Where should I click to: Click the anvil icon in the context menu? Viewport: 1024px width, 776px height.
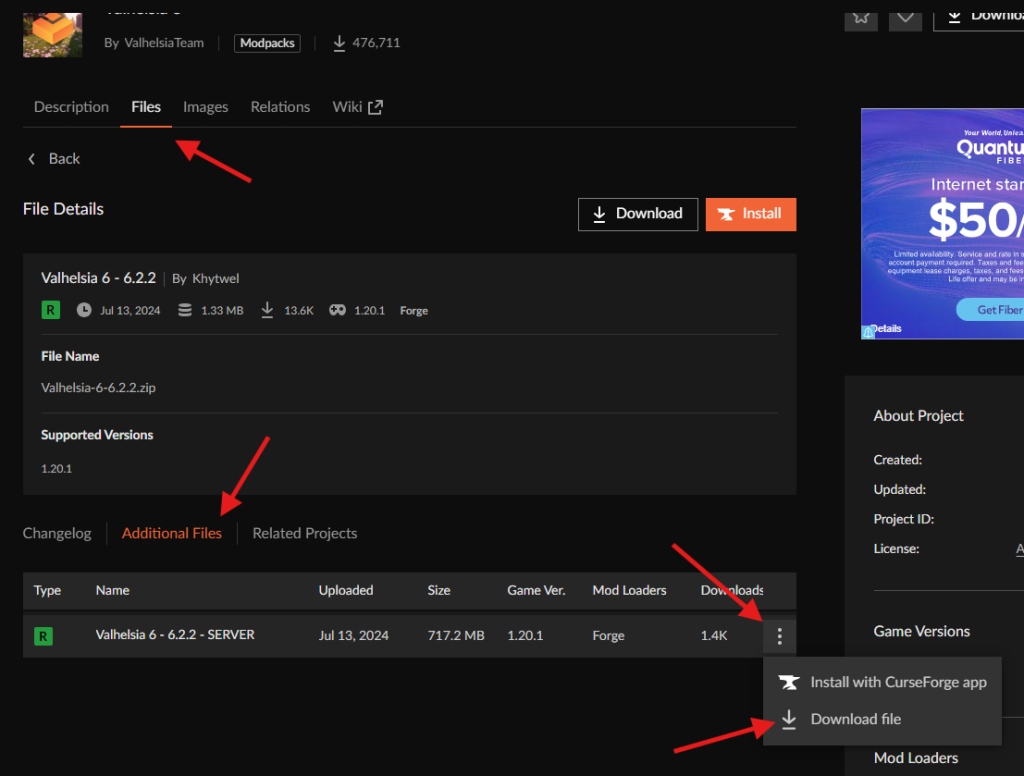pyautogui.click(x=789, y=683)
